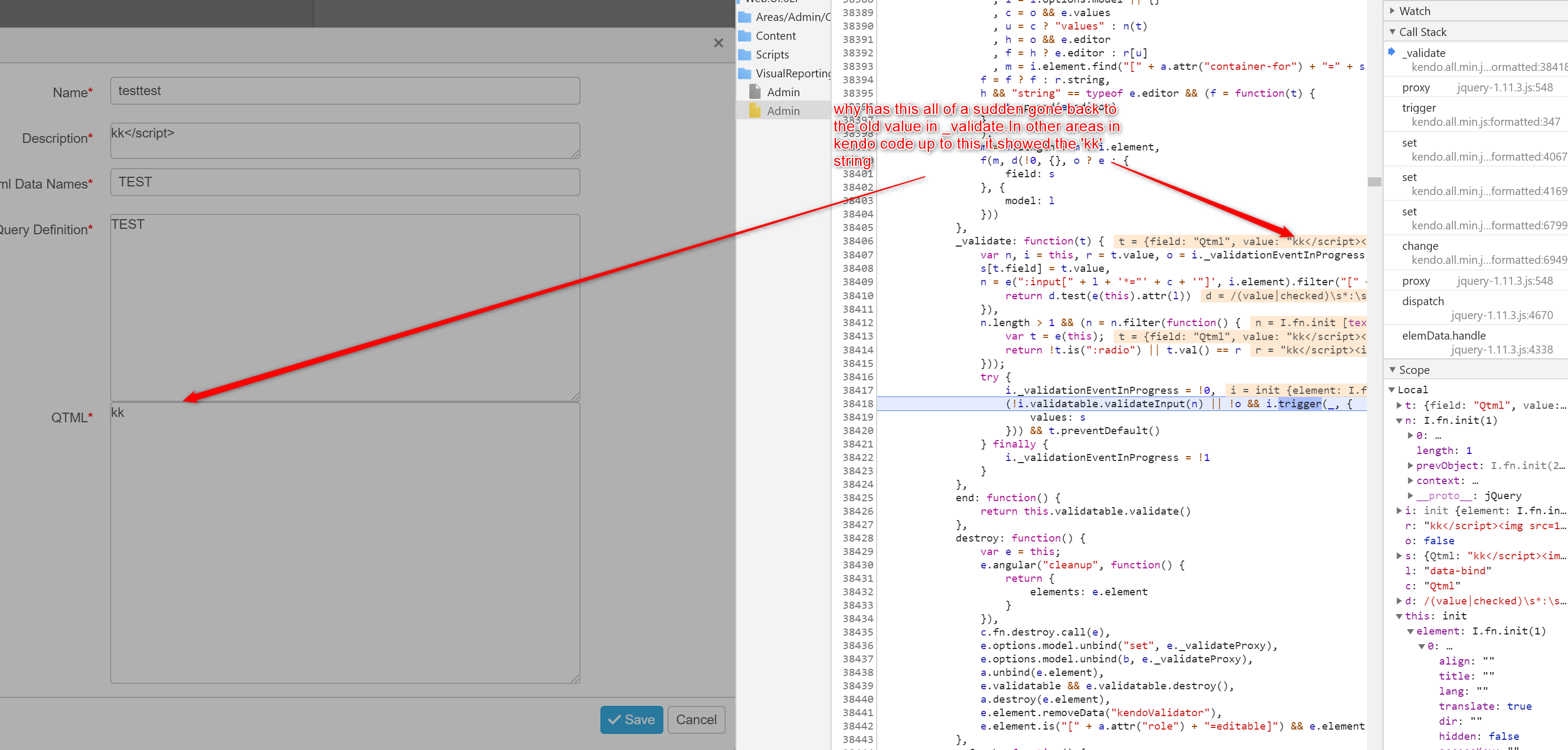Close the dialog with the X icon
1568x750 pixels.
pyautogui.click(x=718, y=42)
